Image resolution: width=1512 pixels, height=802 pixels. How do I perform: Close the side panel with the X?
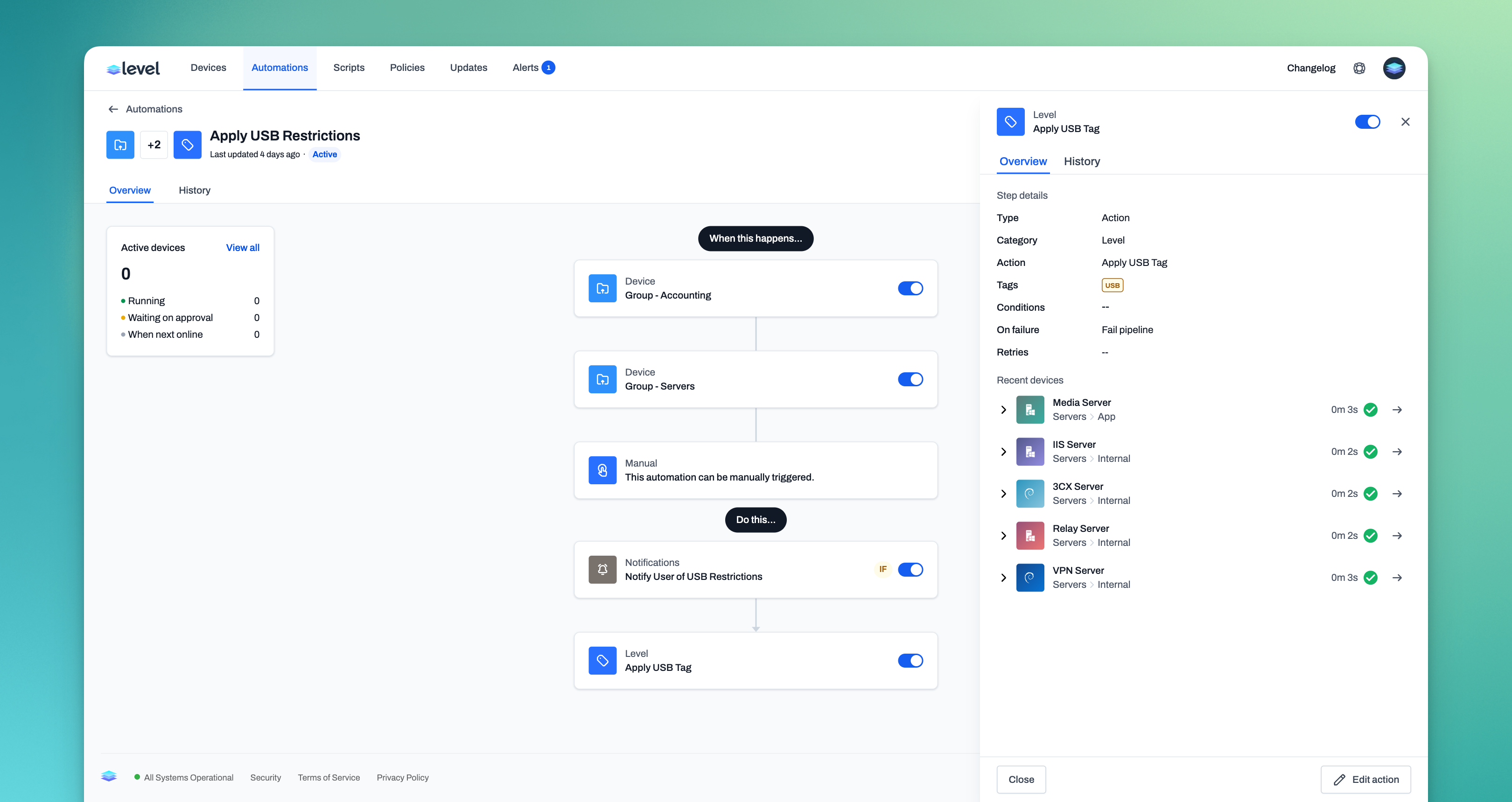point(1405,121)
